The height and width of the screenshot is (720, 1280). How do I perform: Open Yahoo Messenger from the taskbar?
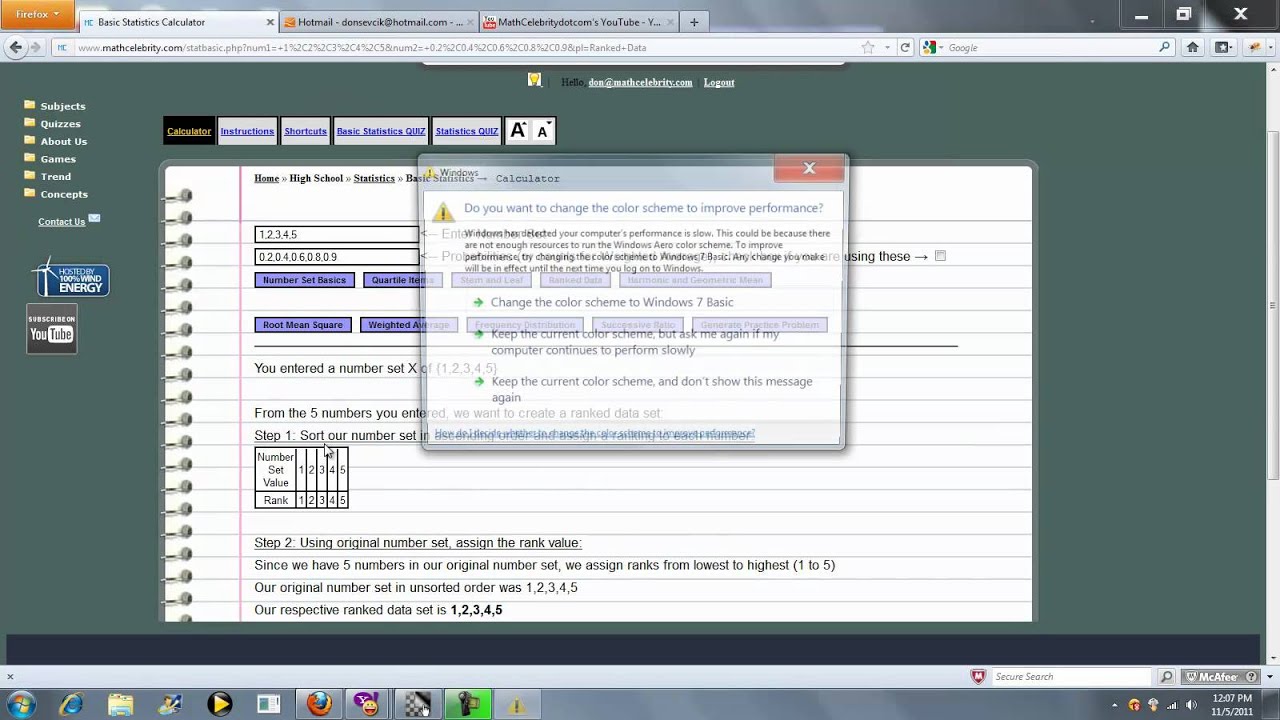[x=369, y=704]
